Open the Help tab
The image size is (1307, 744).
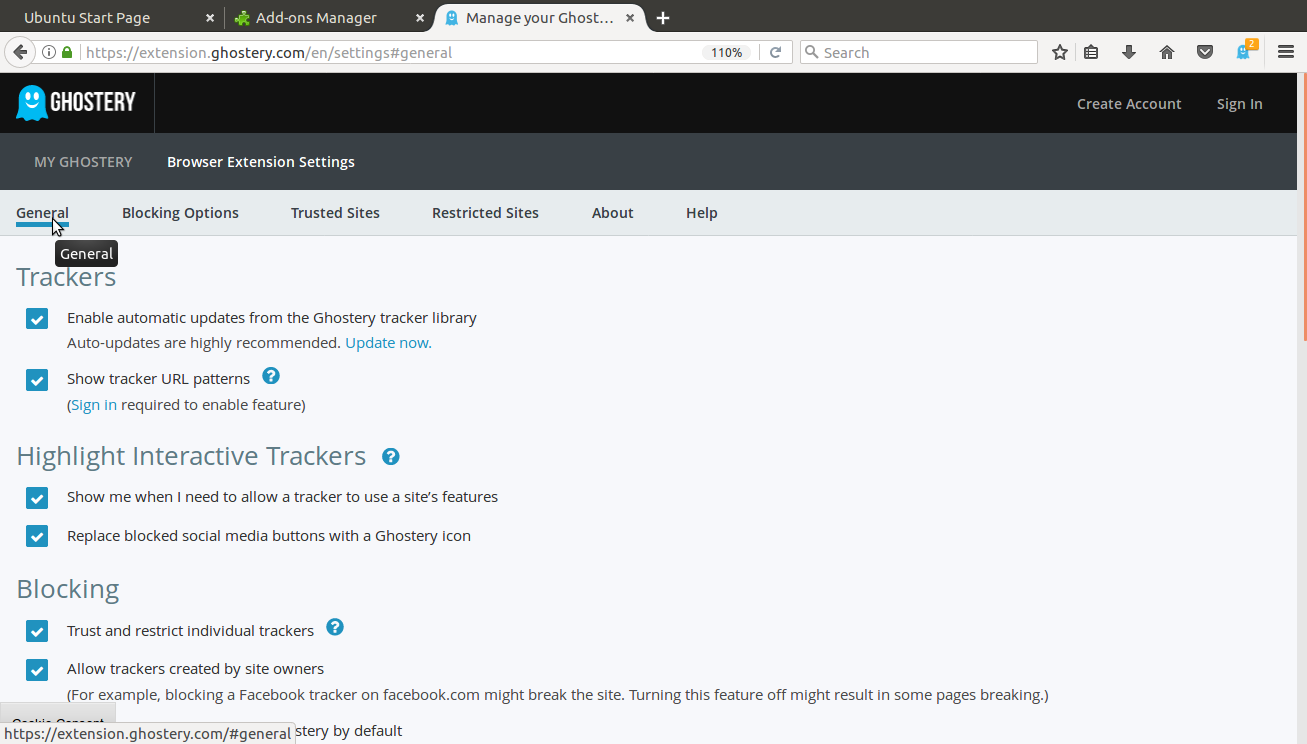(x=702, y=212)
